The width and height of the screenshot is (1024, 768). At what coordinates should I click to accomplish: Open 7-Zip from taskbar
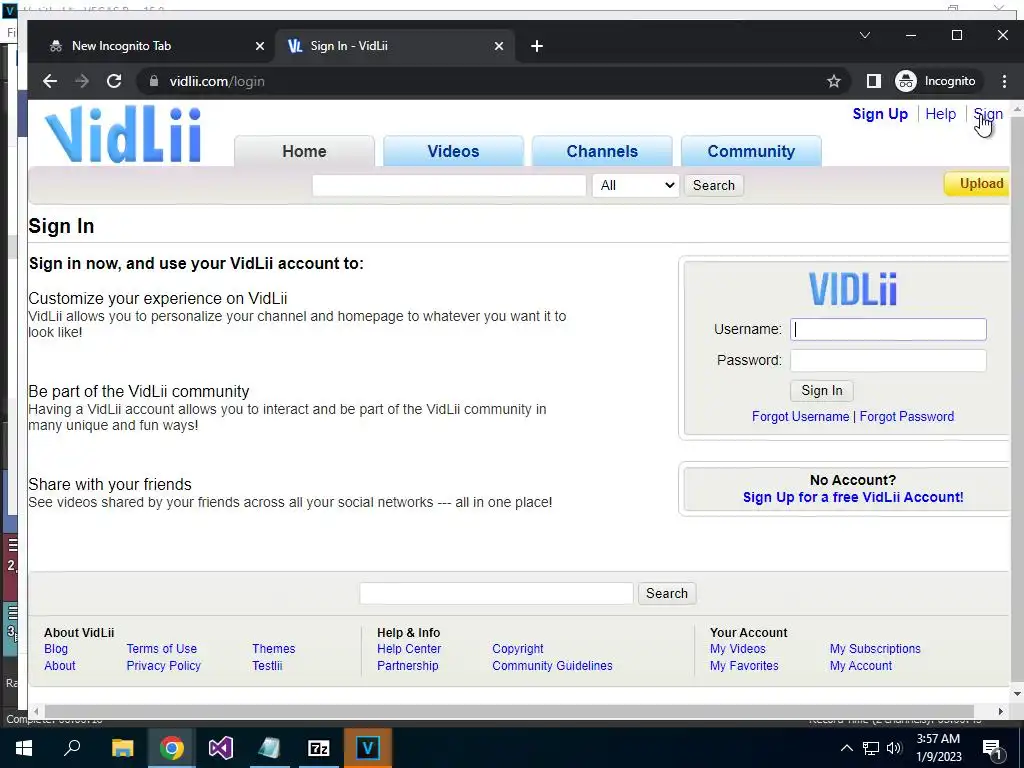click(x=318, y=748)
